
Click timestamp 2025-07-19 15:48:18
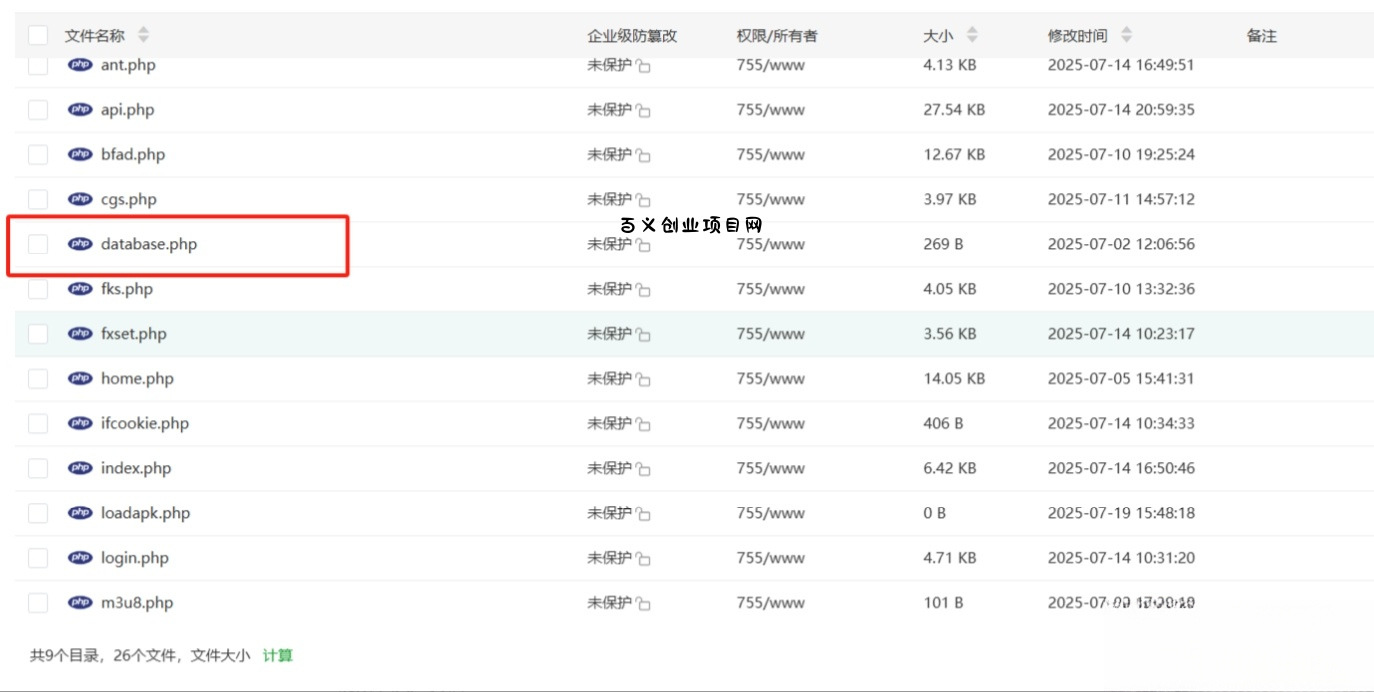pyautogui.click(x=1121, y=513)
